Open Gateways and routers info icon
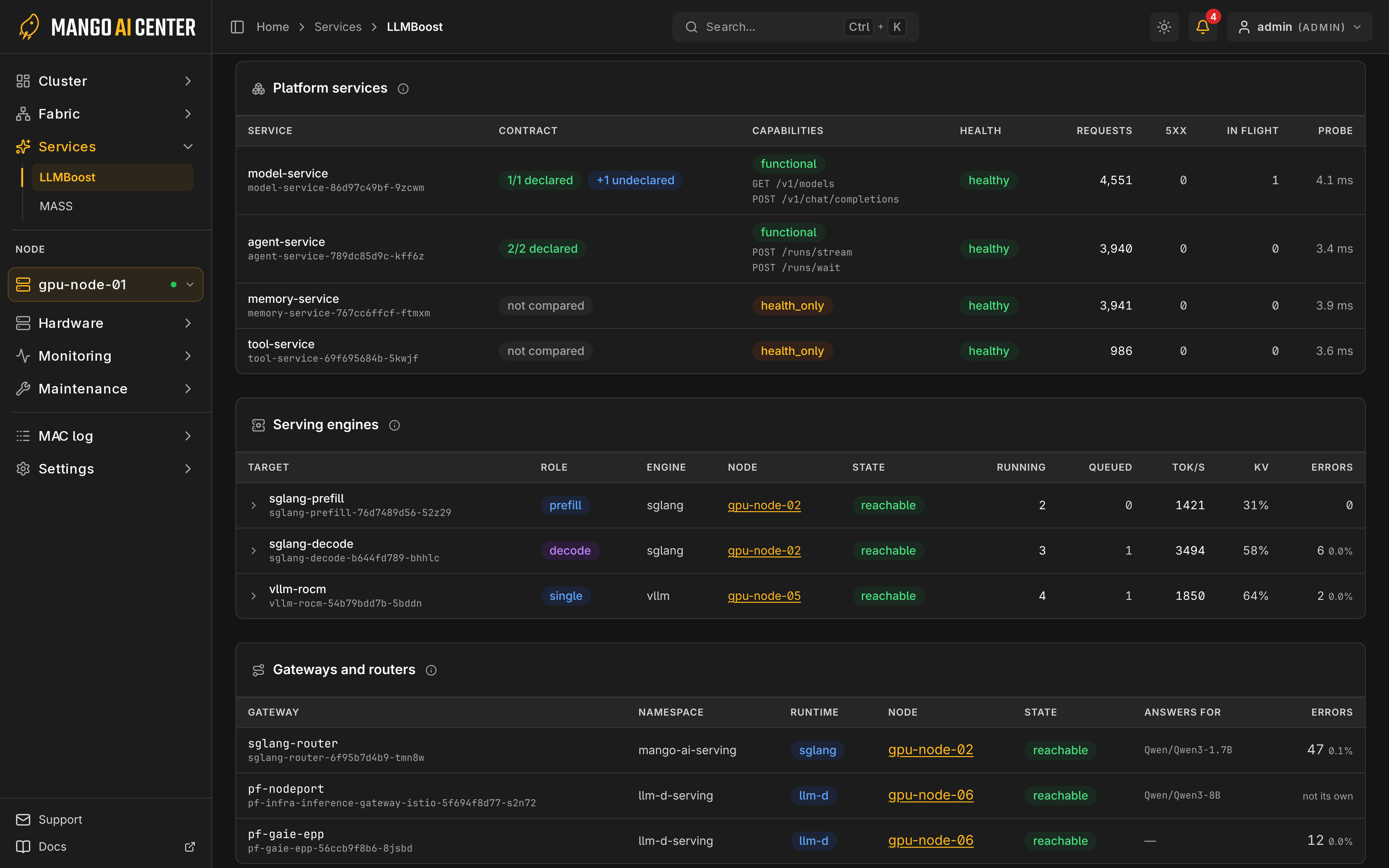This screenshot has width=1389, height=868. pos(431,670)
